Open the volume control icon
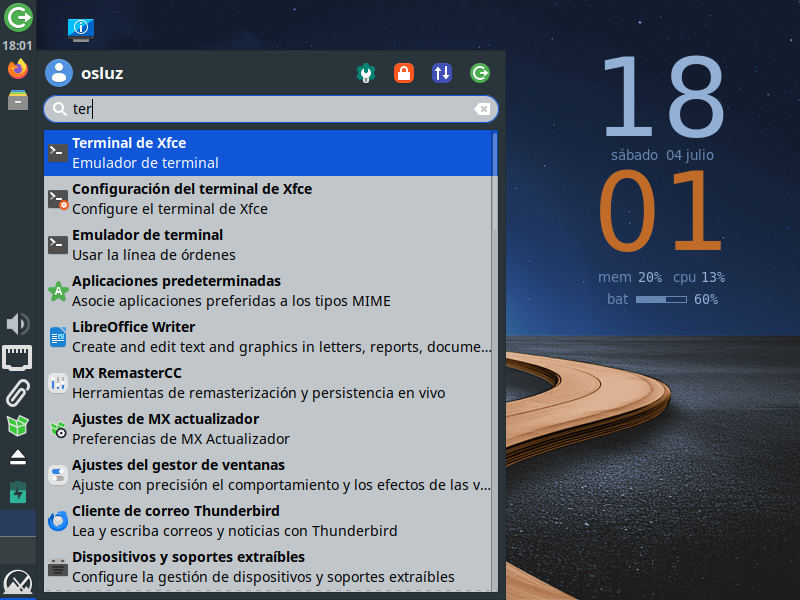This screenshot has height=600, width=800. tap(18, 324)
